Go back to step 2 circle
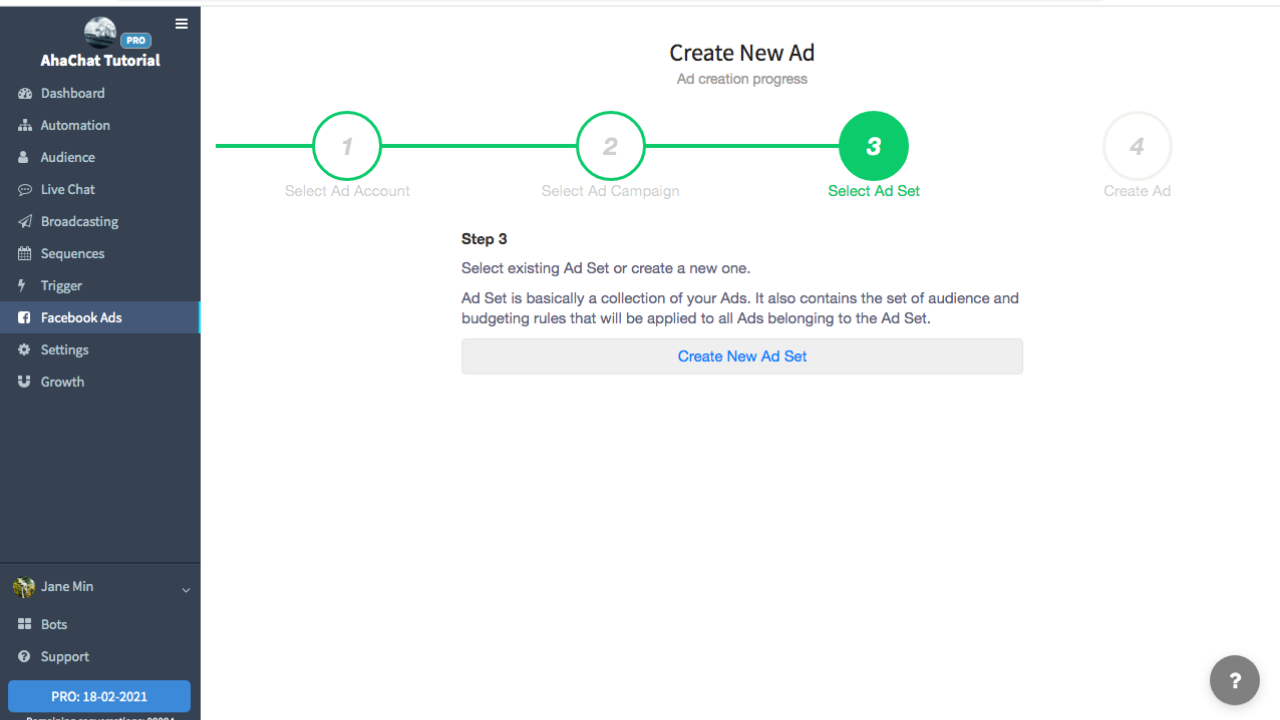Image resolution: width=1280 pixels, height=720 pixels. tap(610, 146)
